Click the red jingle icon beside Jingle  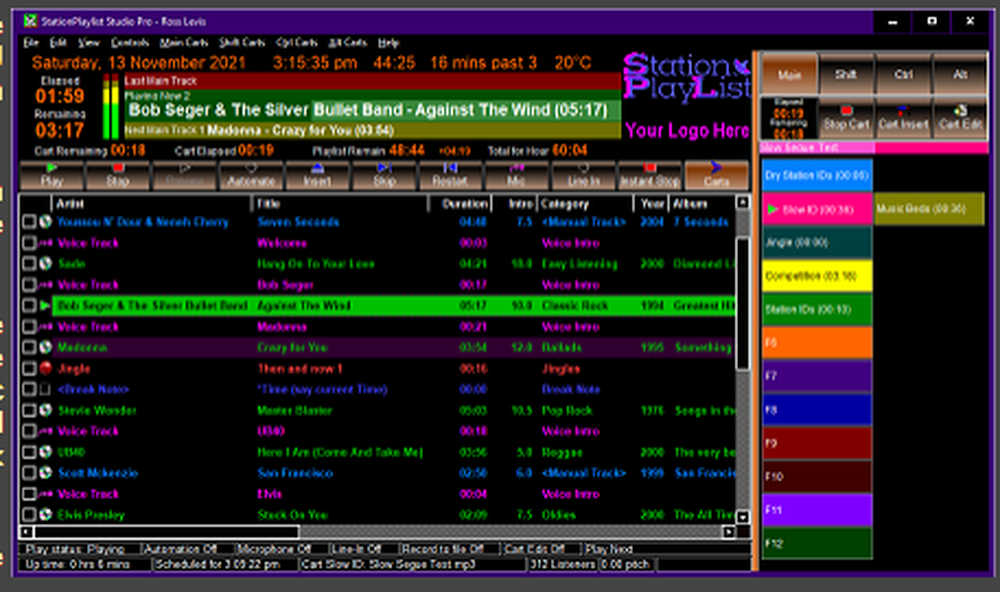tap(45, 368)
